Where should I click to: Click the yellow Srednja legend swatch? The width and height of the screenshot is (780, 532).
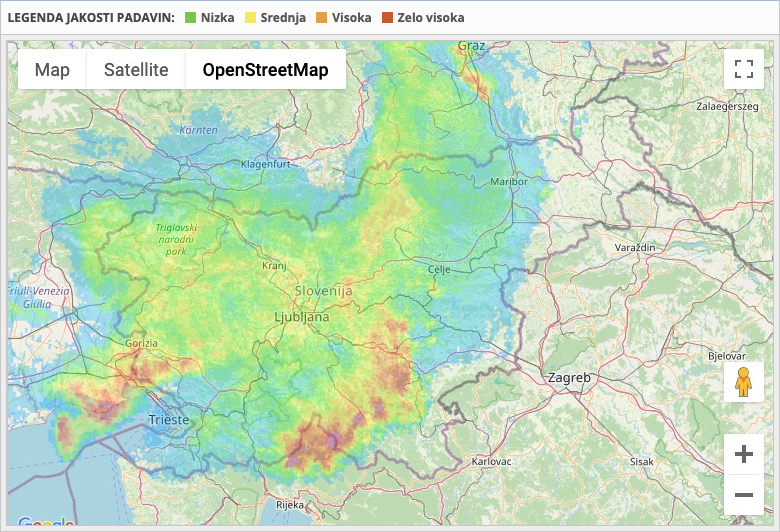250,18
